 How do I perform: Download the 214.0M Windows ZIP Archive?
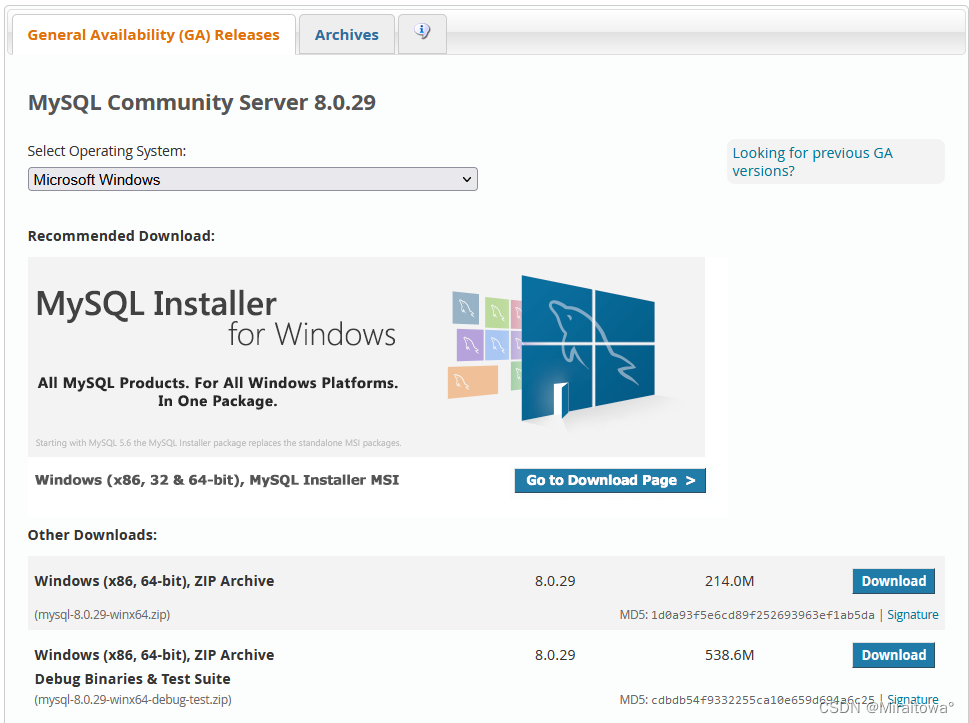tap(894, 581)
